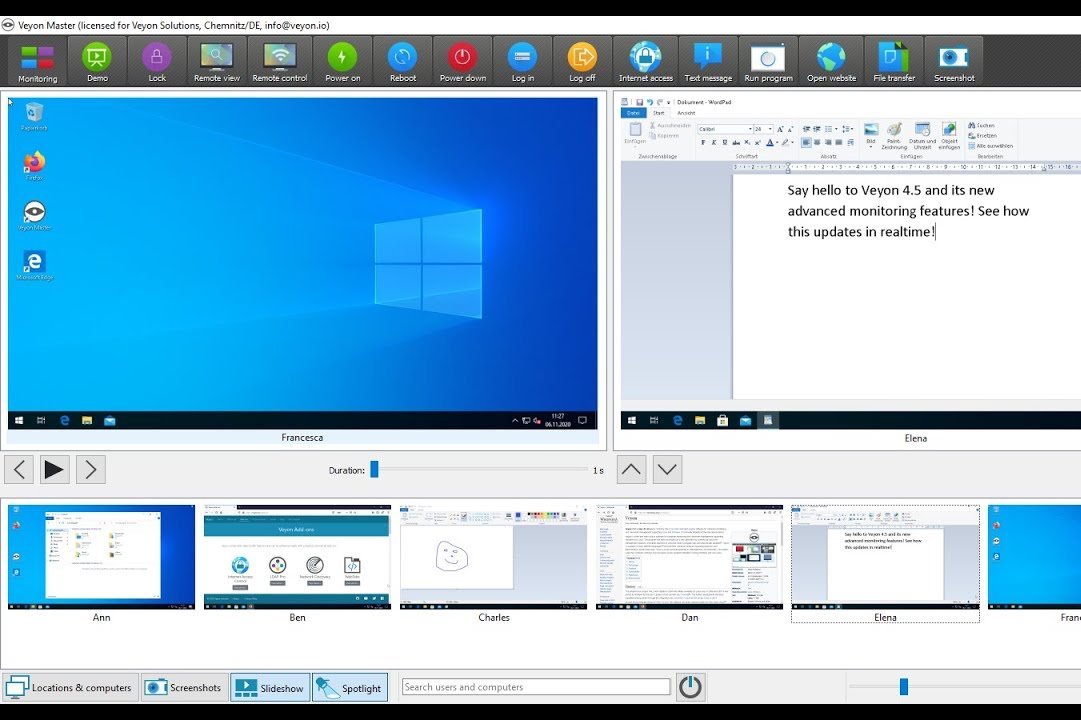Image resolution: width=1081 pixels, height=720 pixels.
Task: Click the up arrow button above thumbnails
Action: tap(631, 469)
